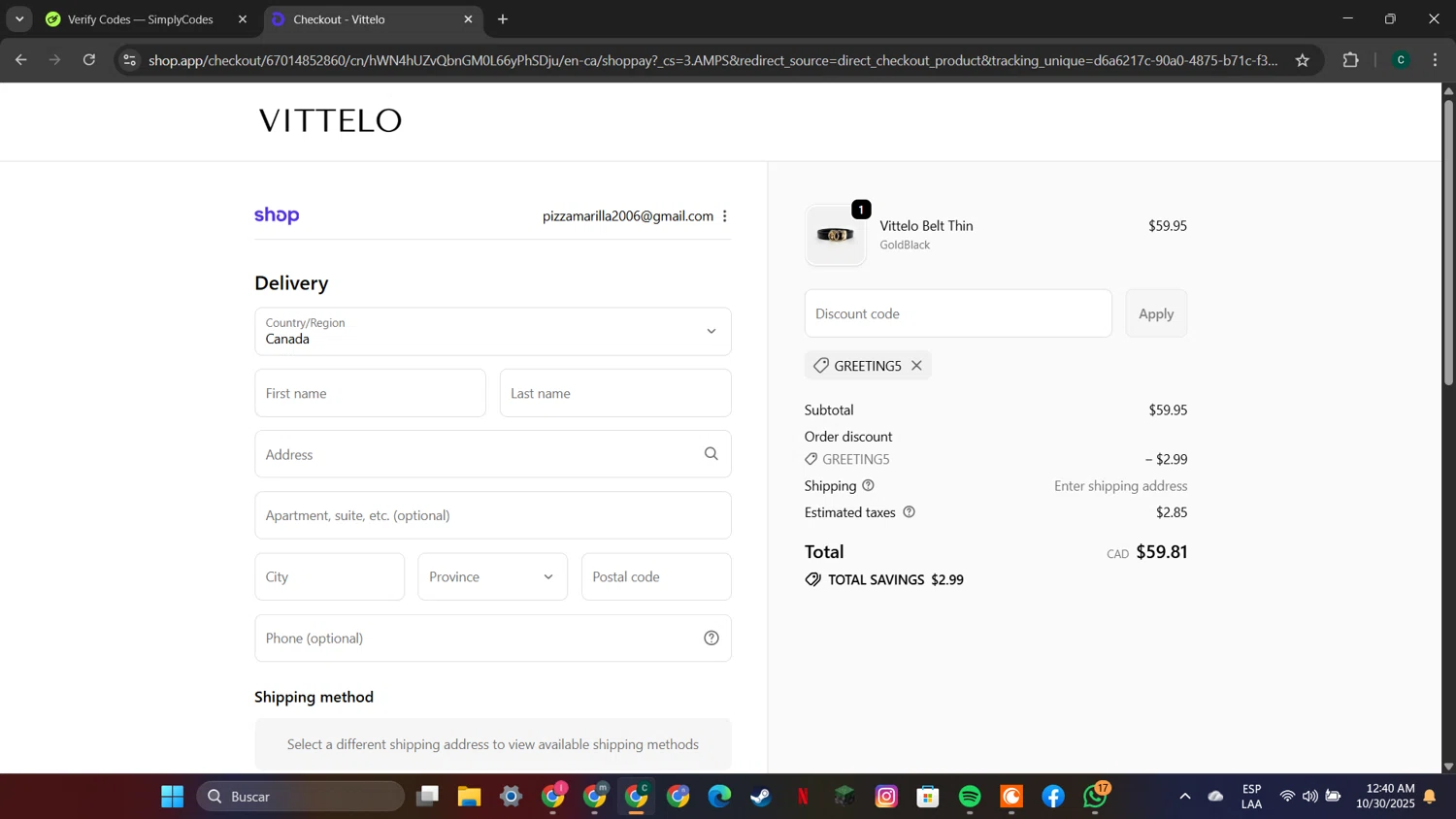
Task: Reload the checkout page
Action: pyautogui.click(x=89, y=60)
